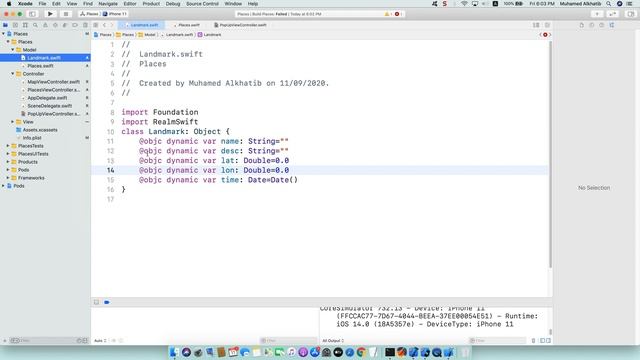
Task: Click the console filter field
Action: (497, 340)
